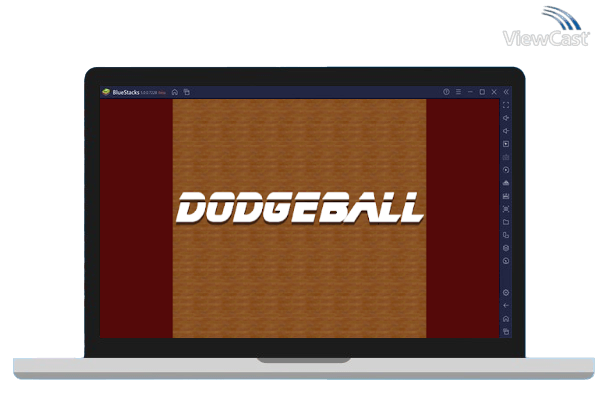Click the Install APK sidebar icon
The height and width of the screenshot is (414, 602).
click(x=506, y=183)
